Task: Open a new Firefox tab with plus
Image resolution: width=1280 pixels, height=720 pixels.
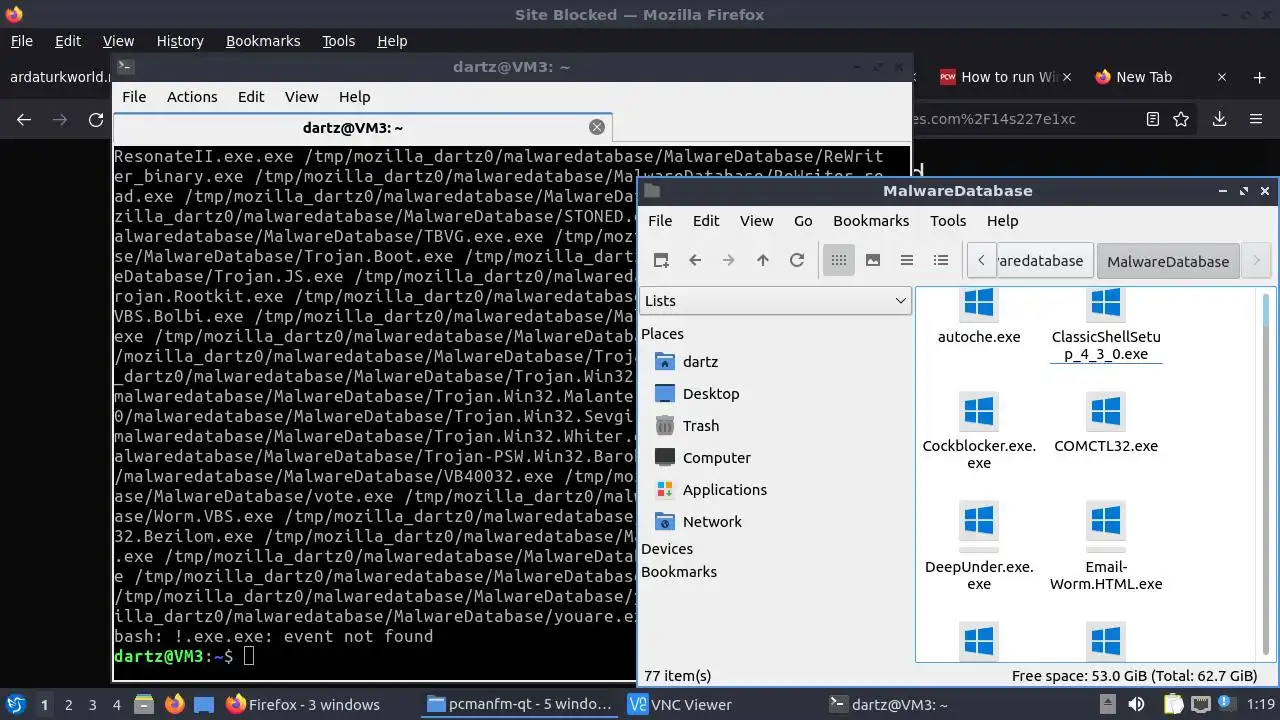Action: pos(1259,77)
